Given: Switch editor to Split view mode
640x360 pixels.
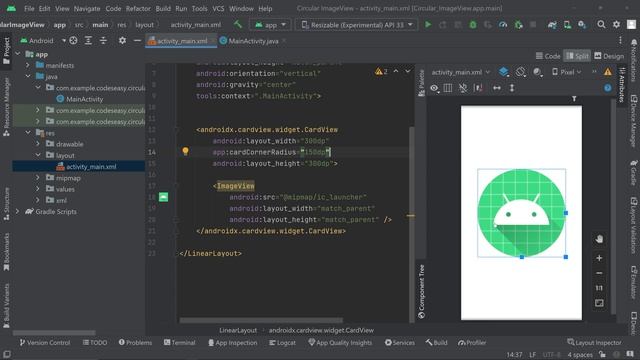Looking at the screenshot, I should pyautogui.click(x=577, y=56).
